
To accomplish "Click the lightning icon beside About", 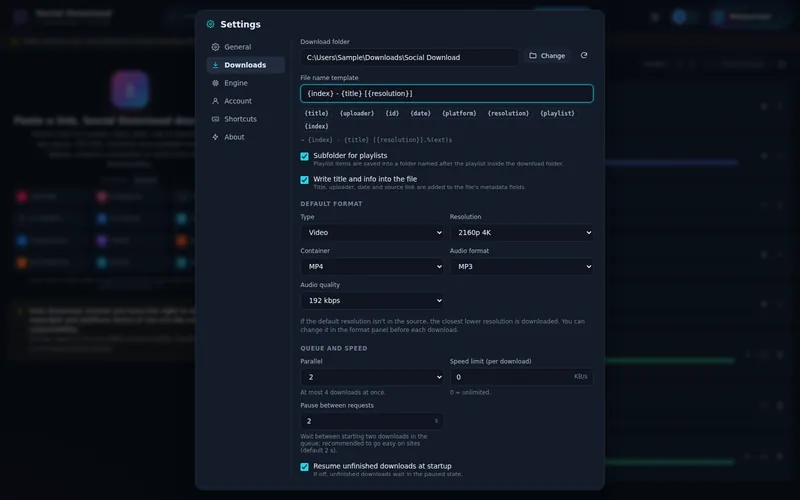I will click(x=215, y=137).
